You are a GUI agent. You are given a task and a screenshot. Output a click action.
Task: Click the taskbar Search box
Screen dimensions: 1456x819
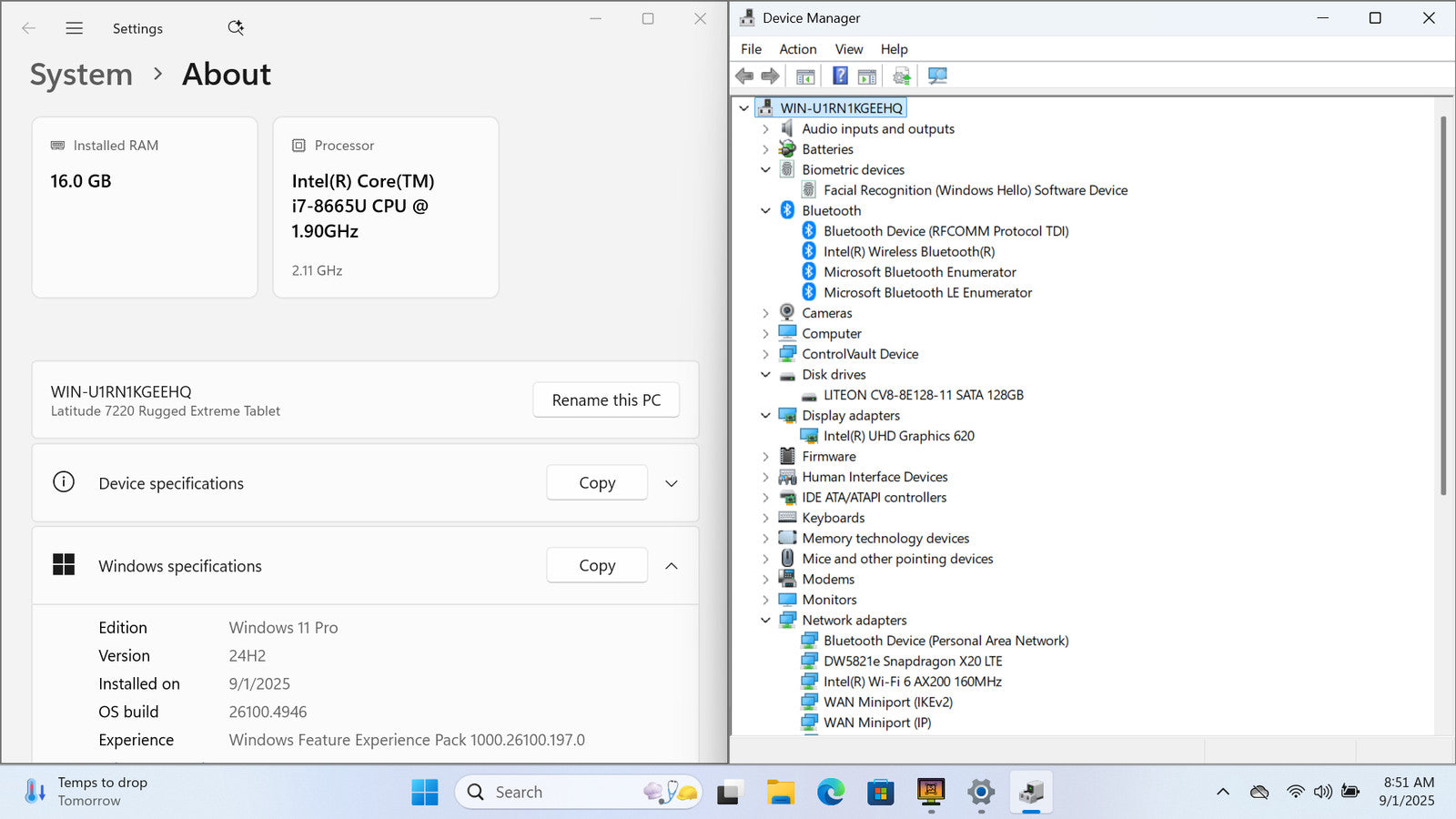[577, 793]
